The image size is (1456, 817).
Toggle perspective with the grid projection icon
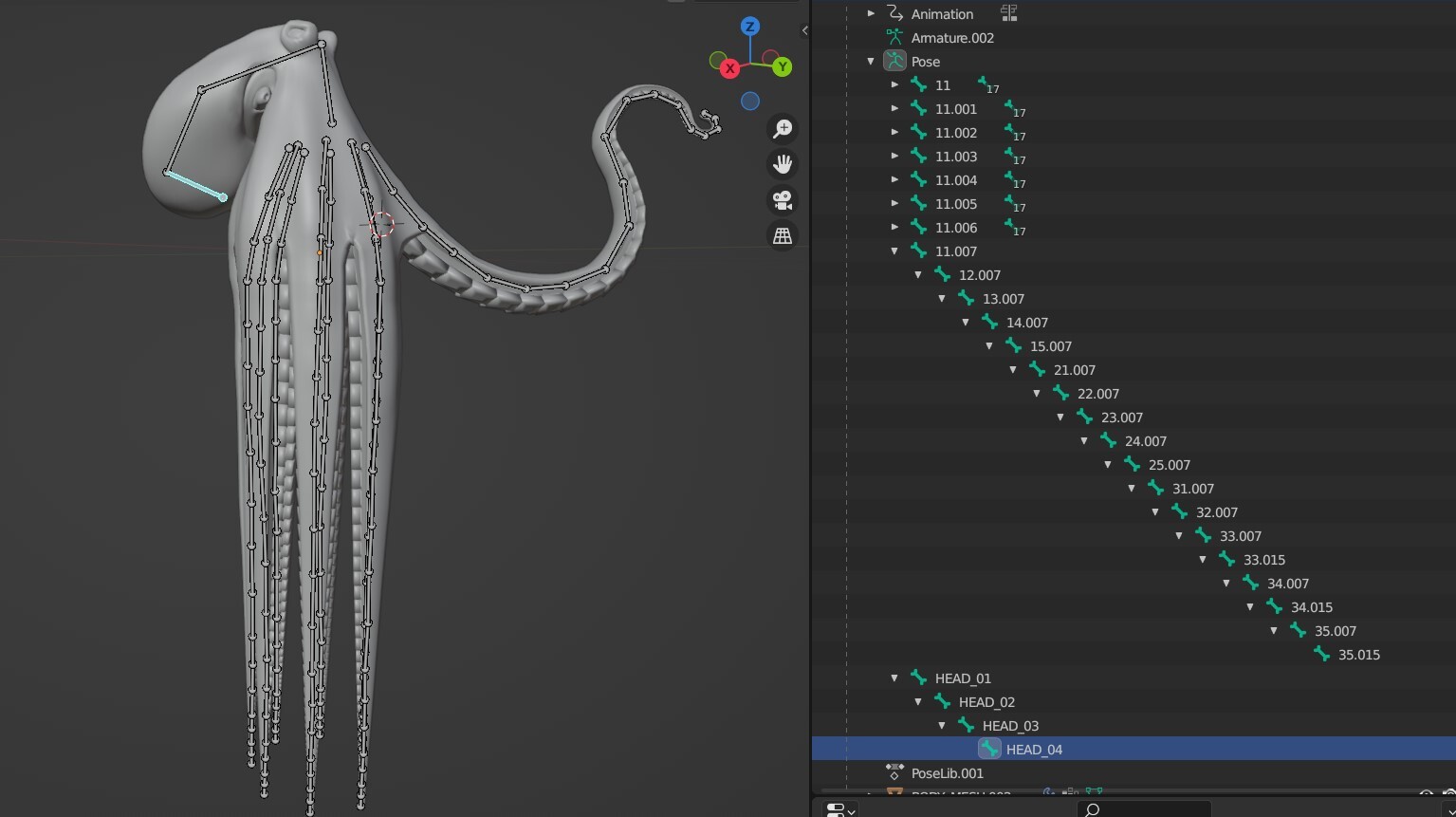(x=782, y=234)
